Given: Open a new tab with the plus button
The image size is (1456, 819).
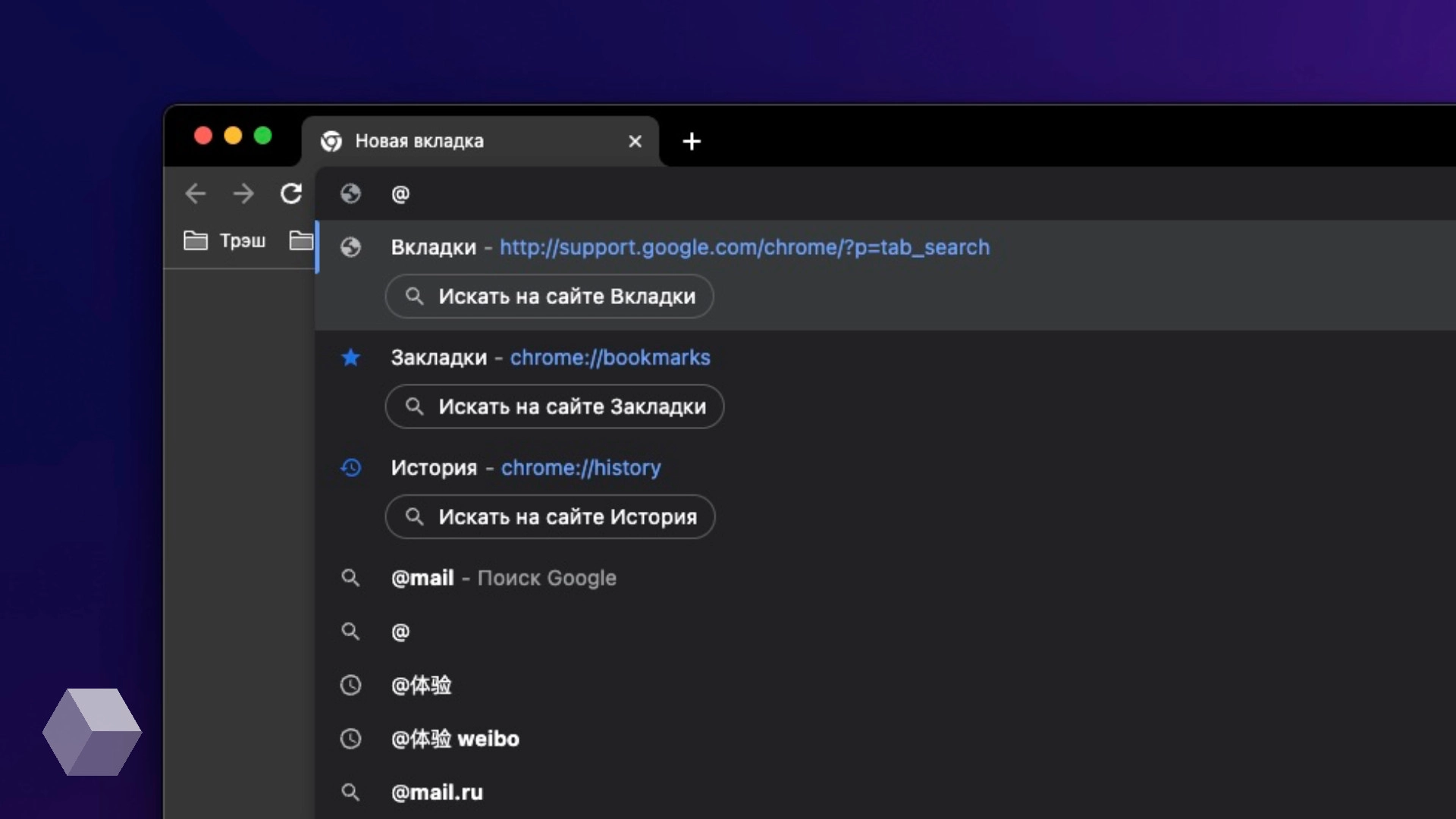Looking at the screenshot, I should (x=691, y=142).
